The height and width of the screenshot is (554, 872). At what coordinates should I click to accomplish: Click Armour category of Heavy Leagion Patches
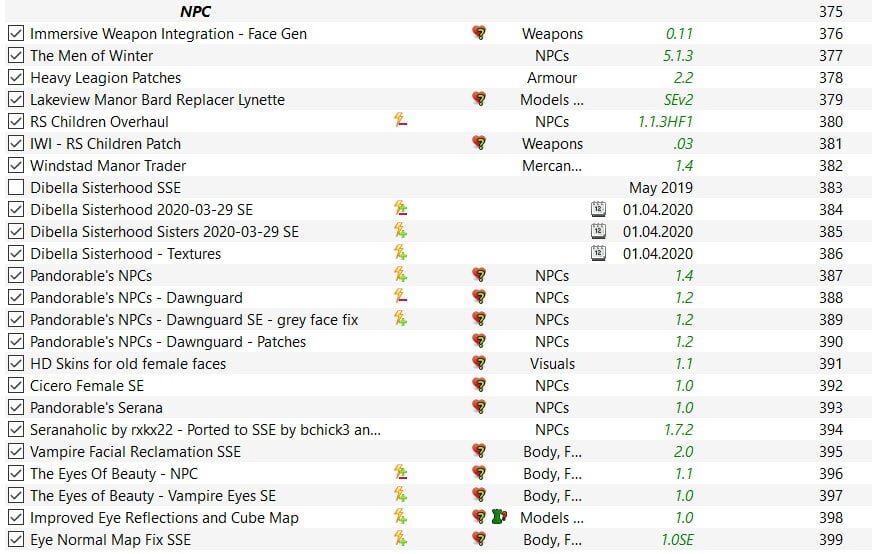click(552, 77)
